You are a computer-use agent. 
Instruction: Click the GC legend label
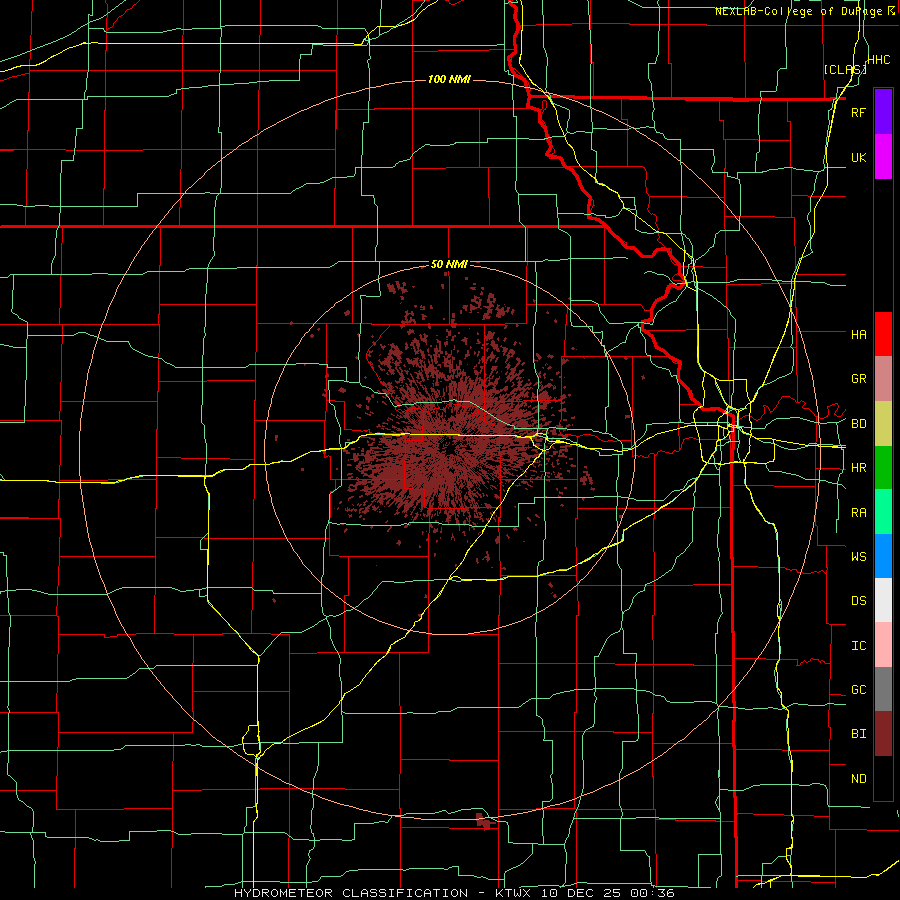858,690
